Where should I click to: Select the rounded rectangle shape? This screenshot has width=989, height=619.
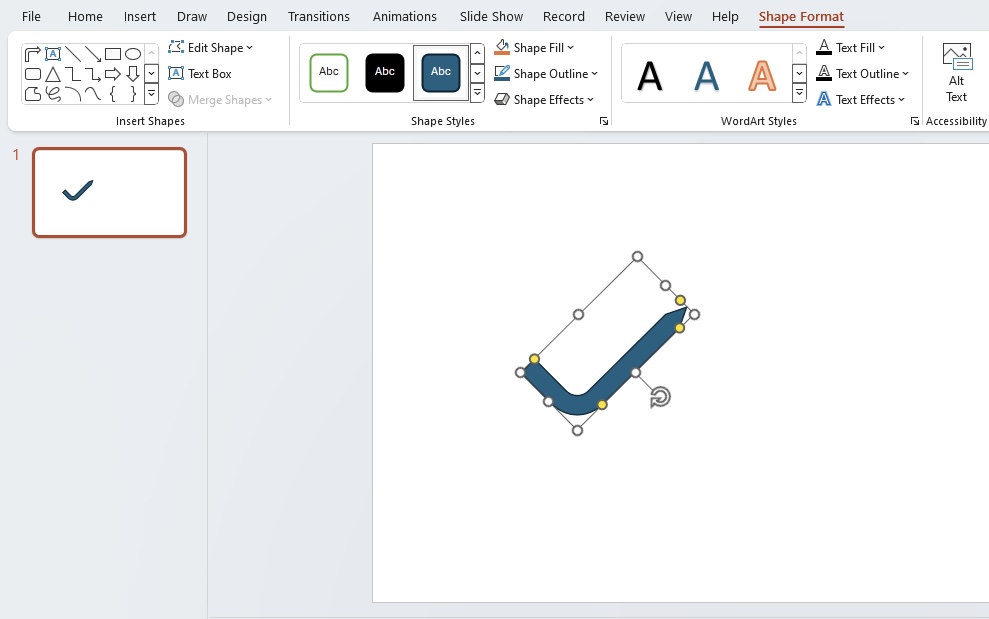[x=33, y=74]
